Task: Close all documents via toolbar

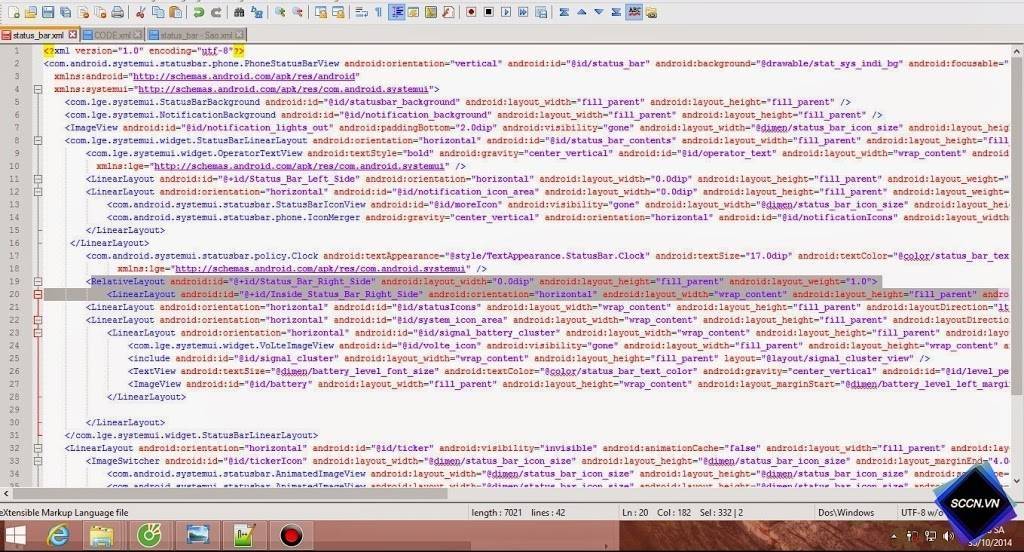Action: (x=100, y=12)
